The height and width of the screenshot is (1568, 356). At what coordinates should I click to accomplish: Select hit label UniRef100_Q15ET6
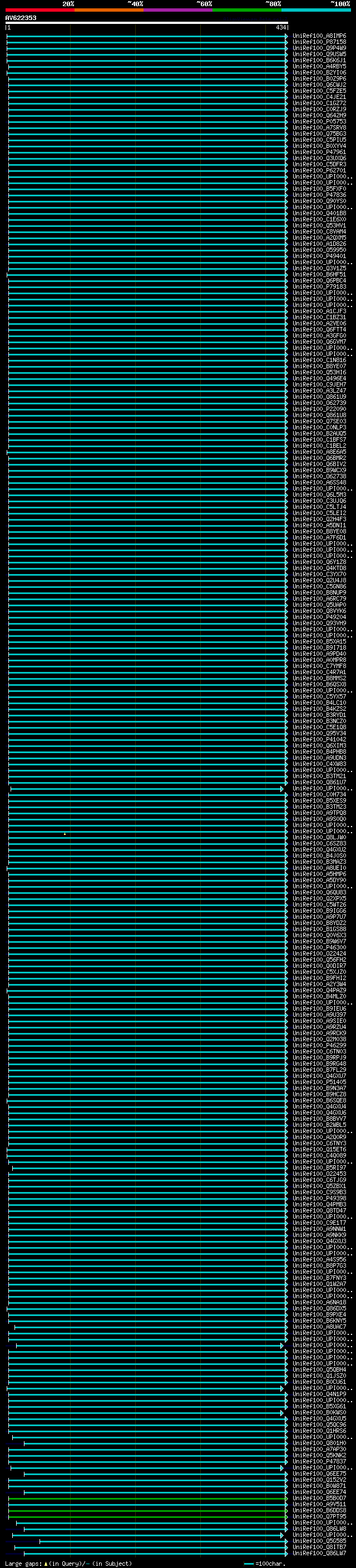pos(319,1149)
